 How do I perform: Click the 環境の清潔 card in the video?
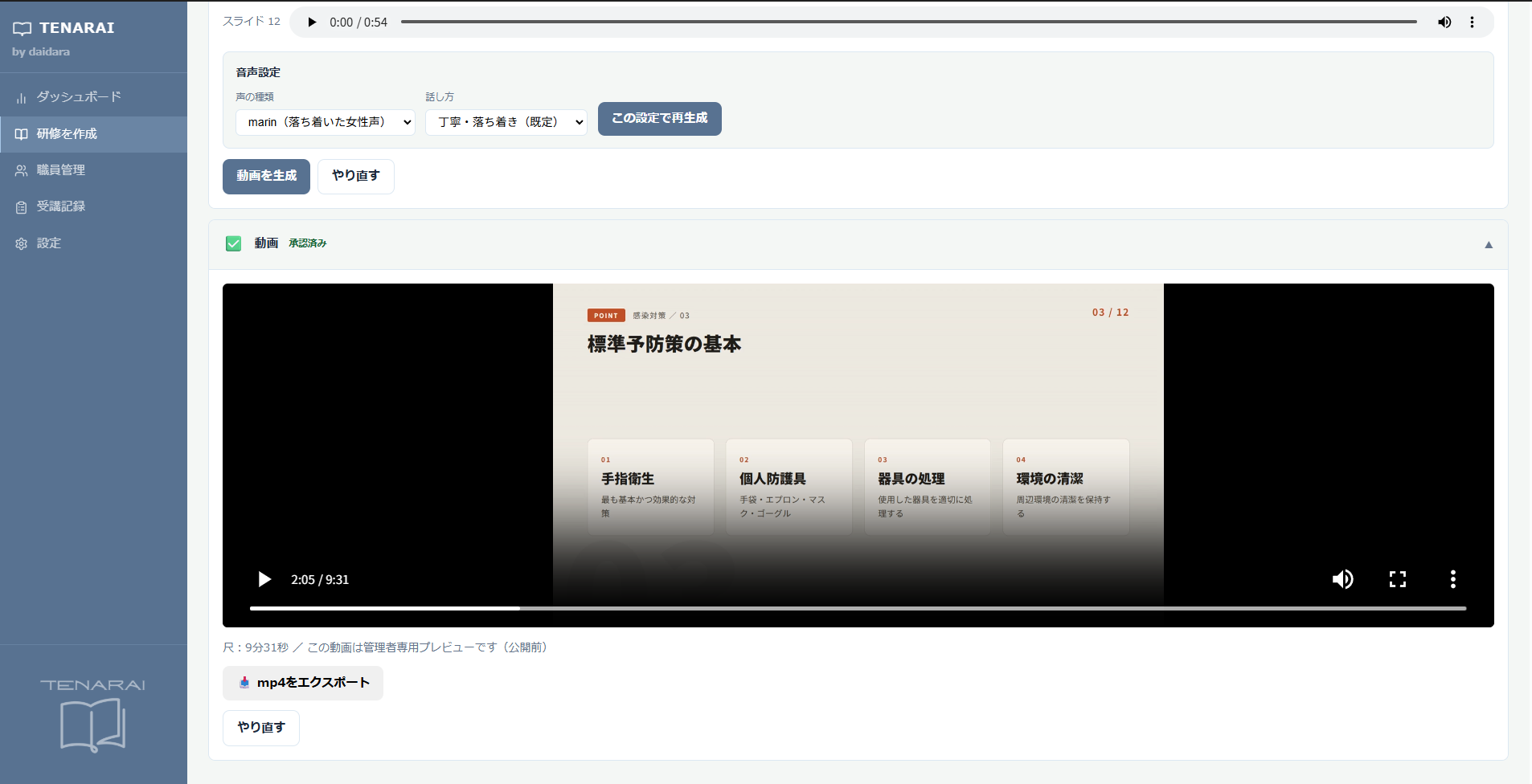pos(1066,487)
